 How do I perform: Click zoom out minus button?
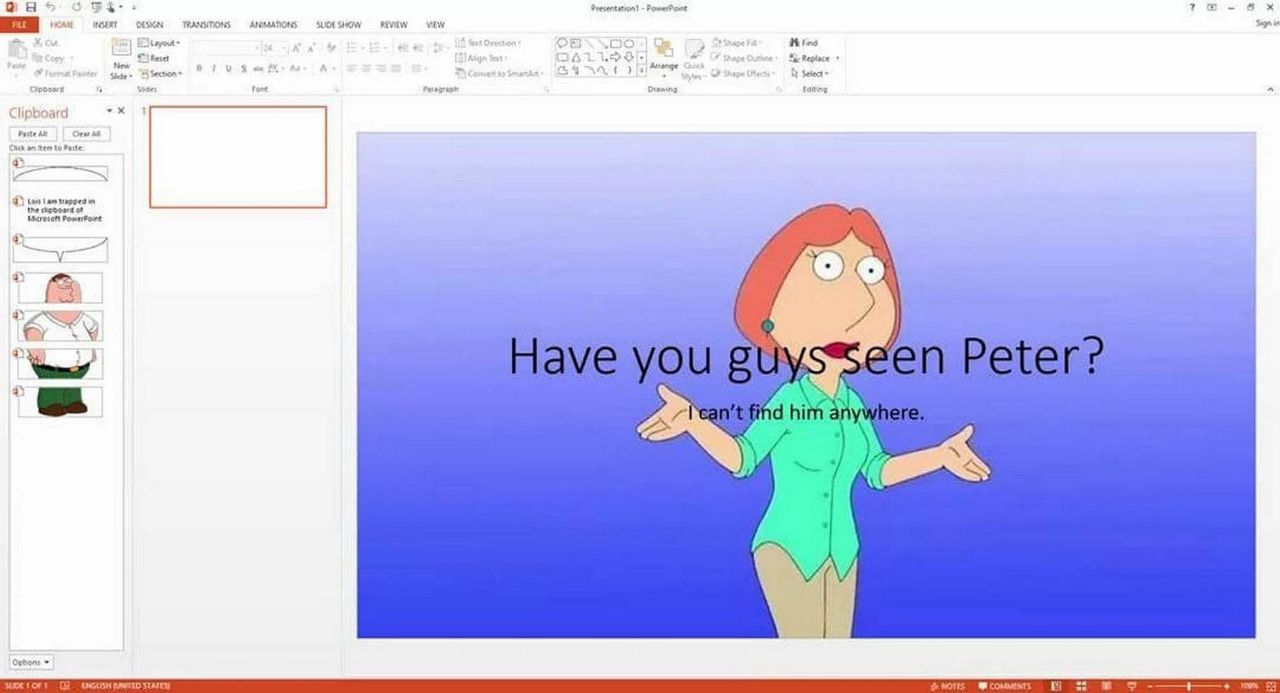click(1150, 686)
